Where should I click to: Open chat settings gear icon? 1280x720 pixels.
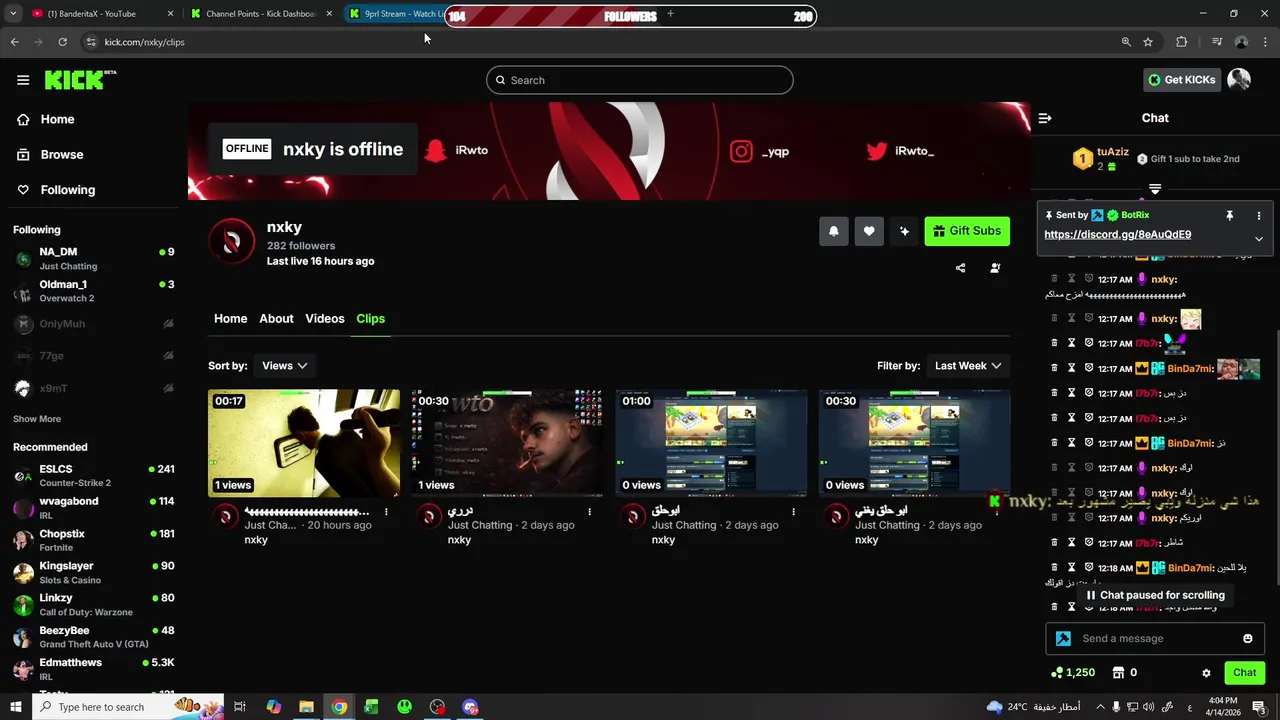click(x=1206, y=673)
